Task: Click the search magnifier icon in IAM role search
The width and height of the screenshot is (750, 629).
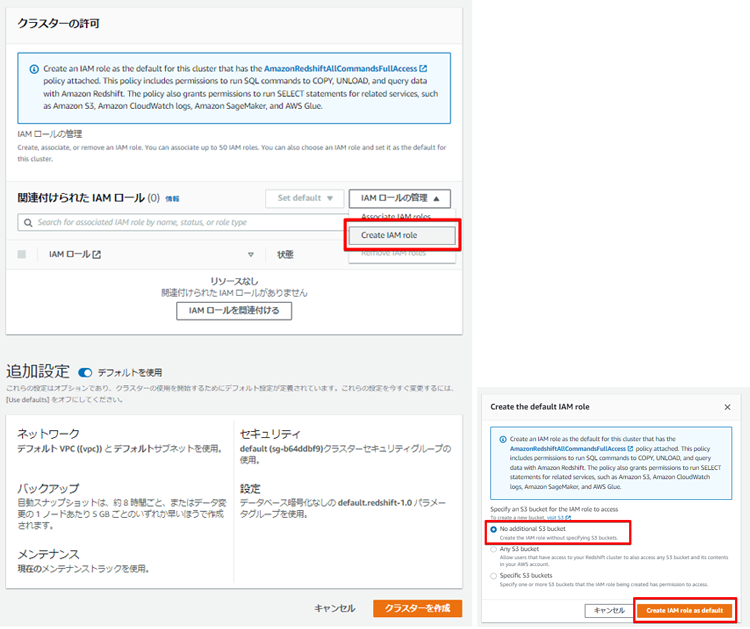Action: [x=28, y=222]
